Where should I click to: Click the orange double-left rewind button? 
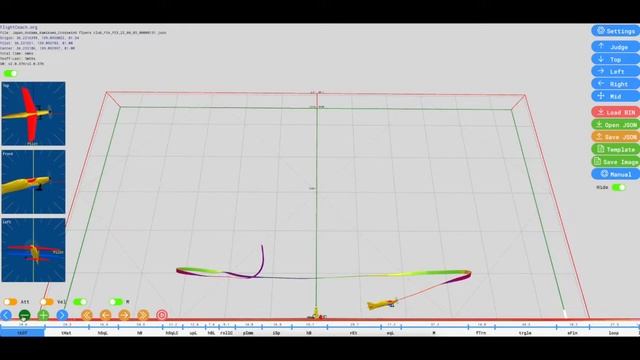point(87,315)
